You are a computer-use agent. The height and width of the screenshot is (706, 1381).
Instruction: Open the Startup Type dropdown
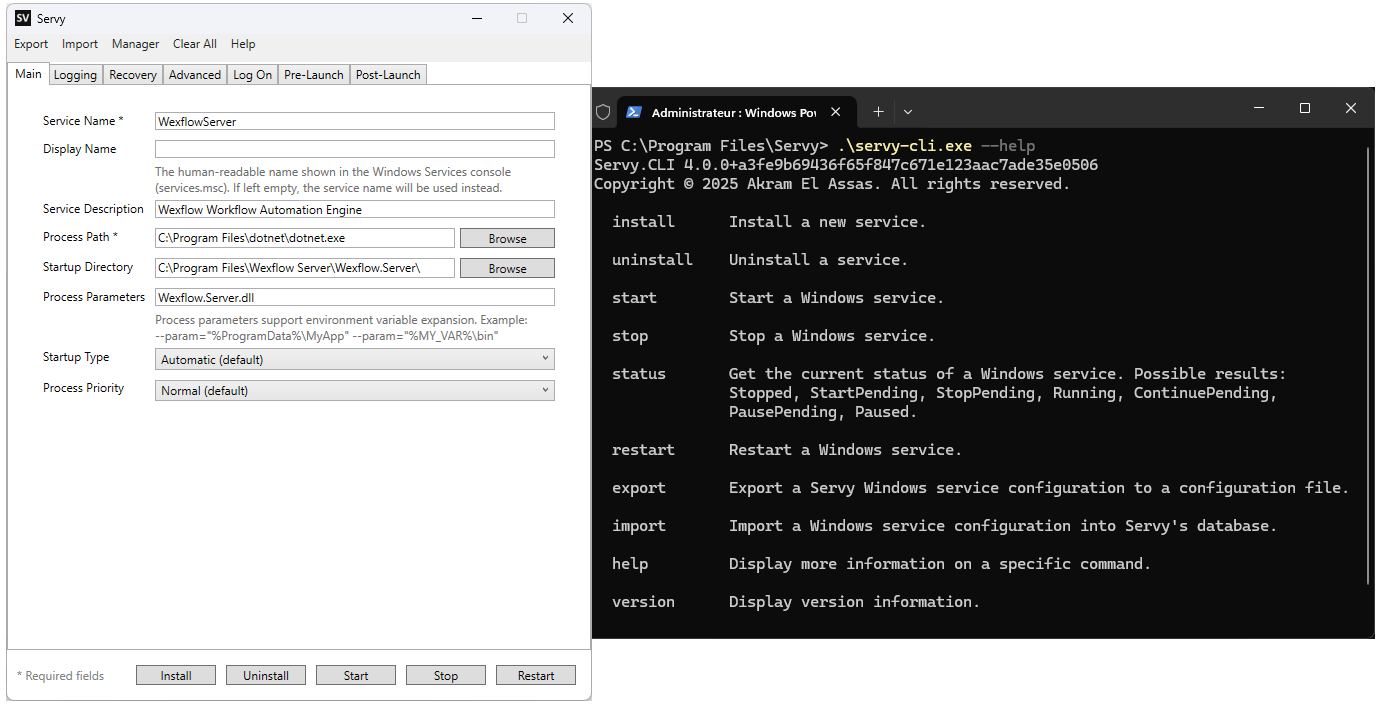pos(355,359)
